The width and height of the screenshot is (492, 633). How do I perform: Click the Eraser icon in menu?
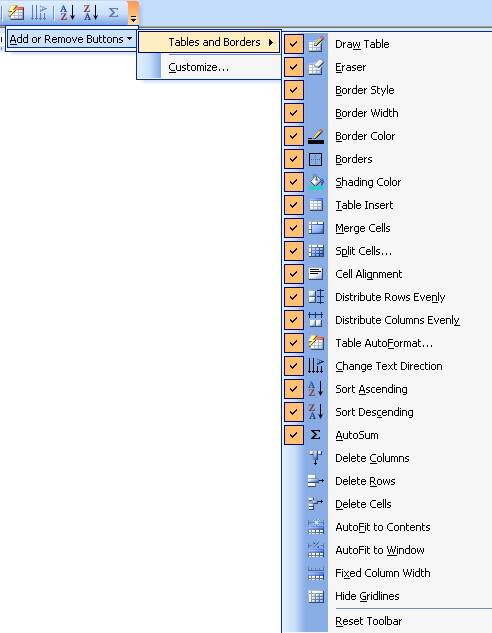[x=316, y=67]
